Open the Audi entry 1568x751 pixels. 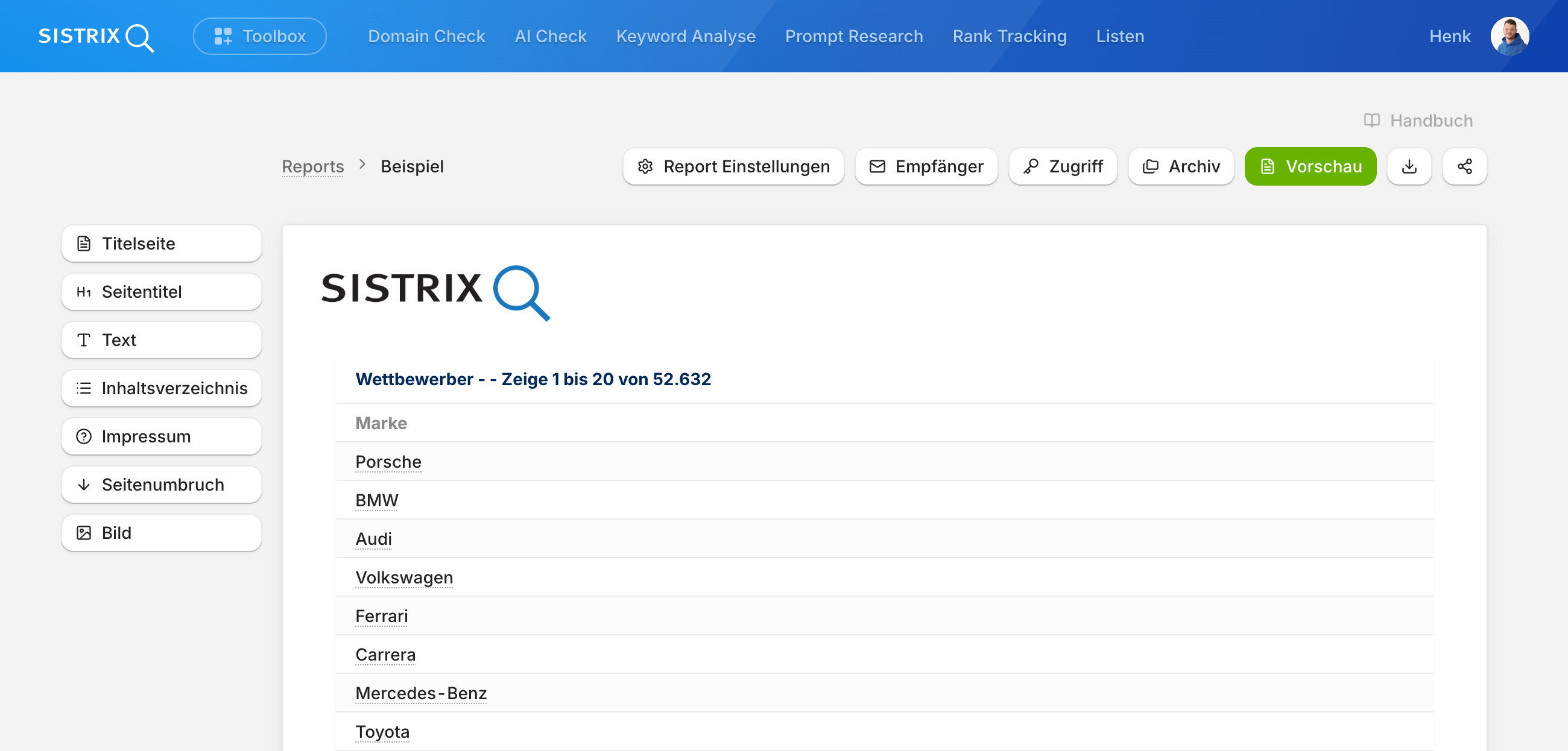coord(374,539)
